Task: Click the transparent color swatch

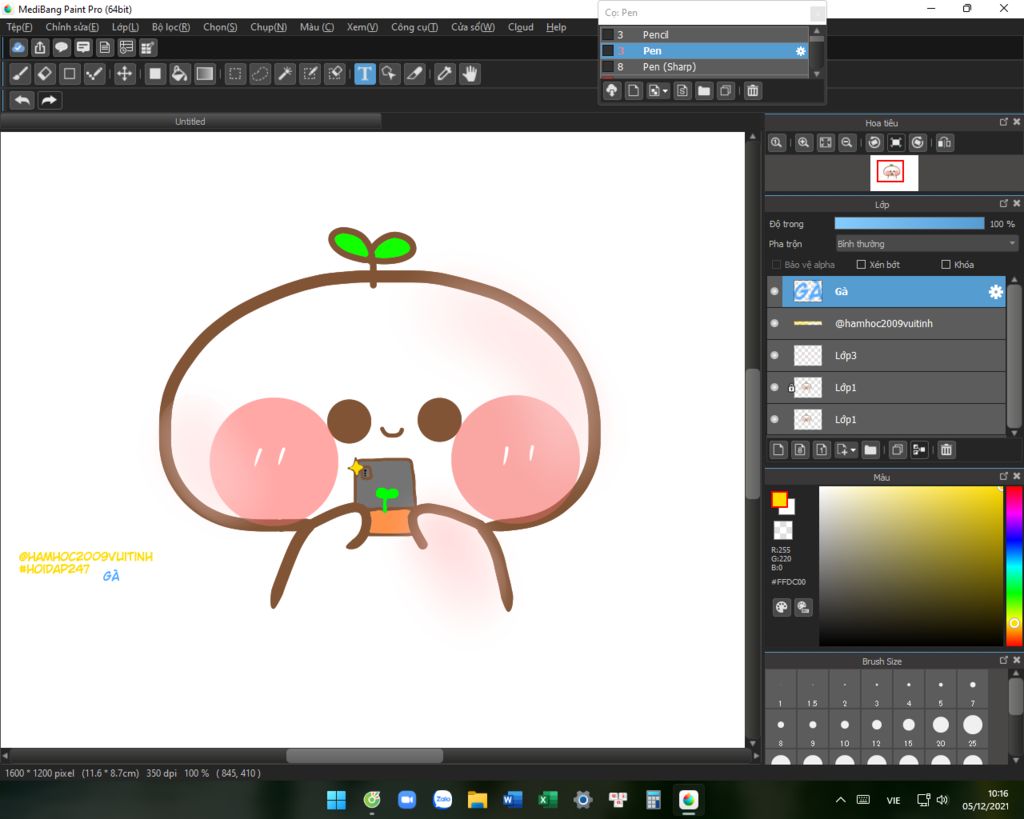Action: (782, 530)
